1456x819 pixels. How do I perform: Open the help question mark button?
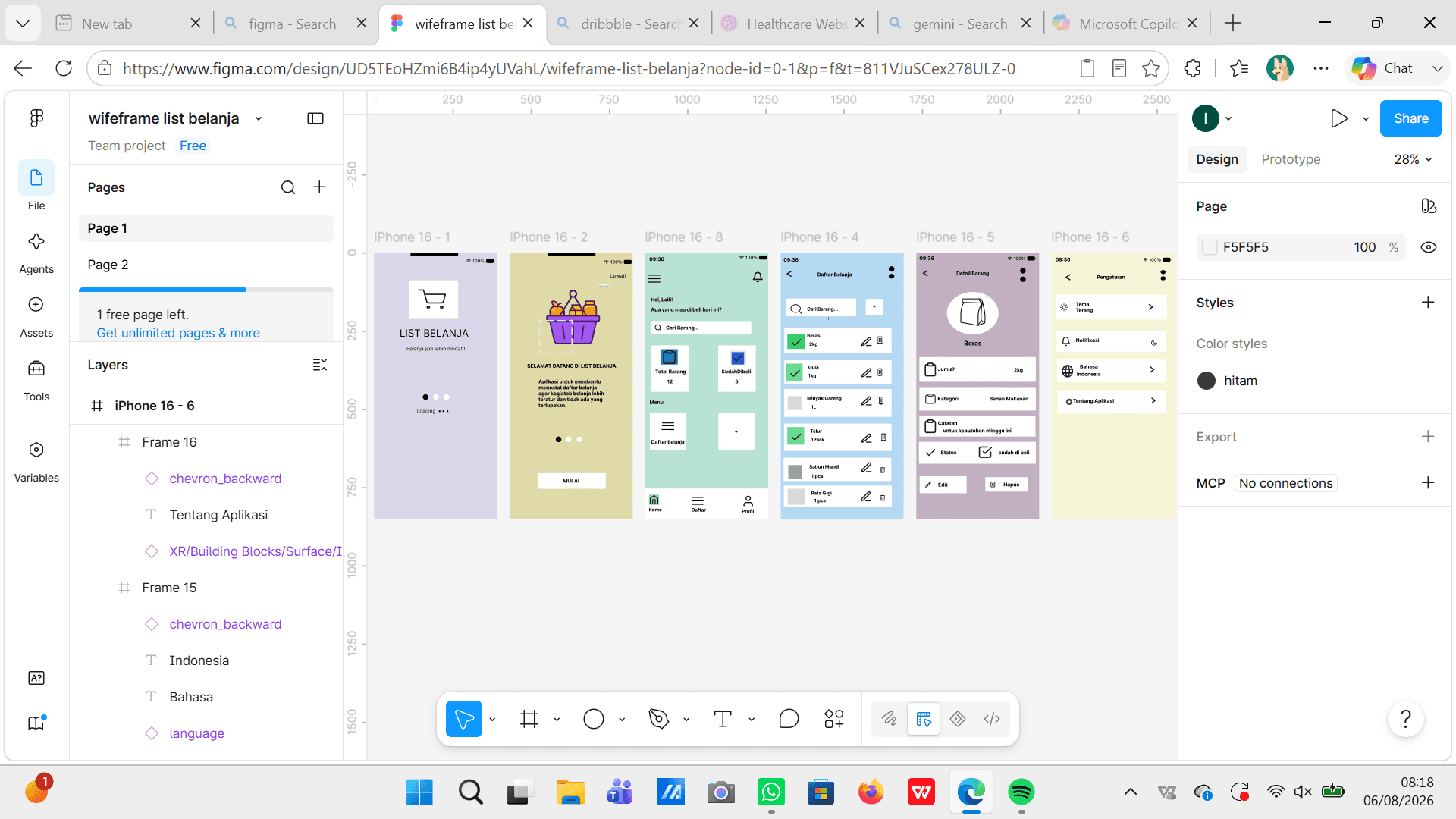pos(1405,719)
